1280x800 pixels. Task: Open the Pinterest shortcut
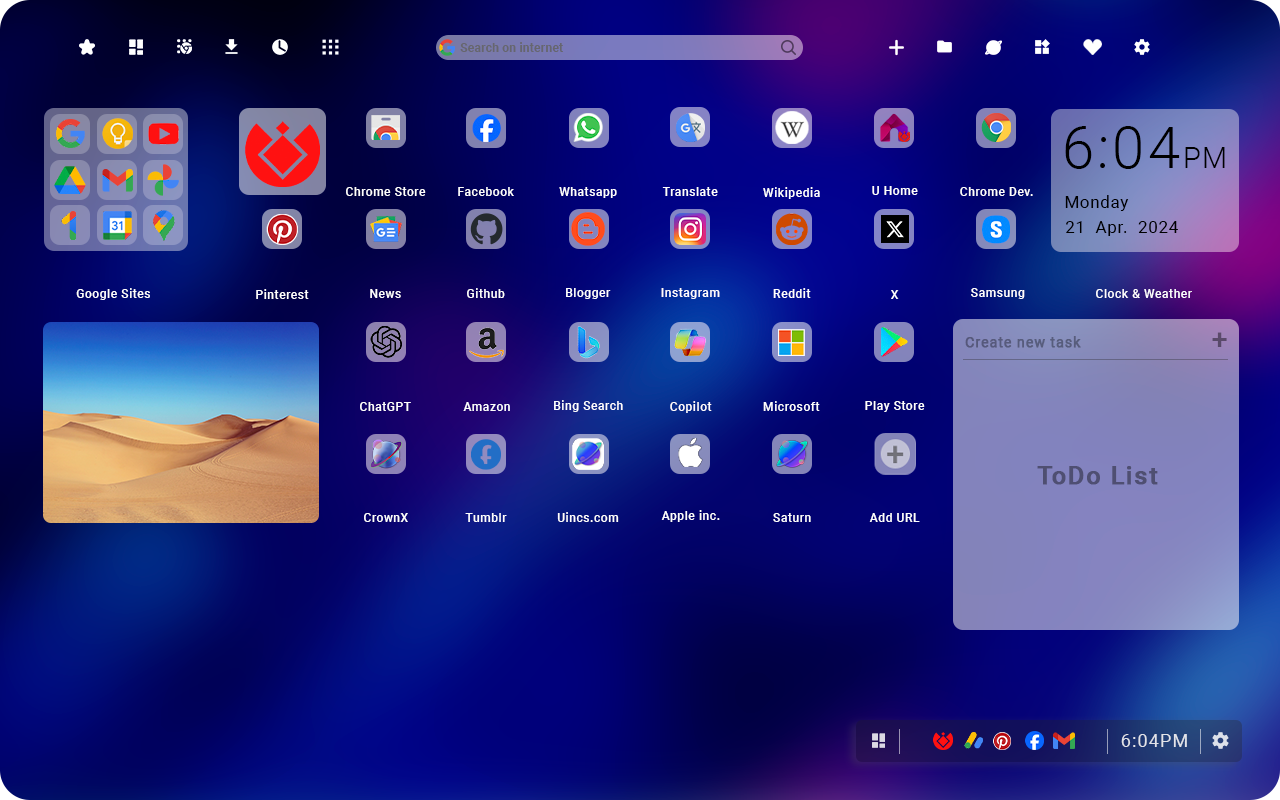point(282,229)
